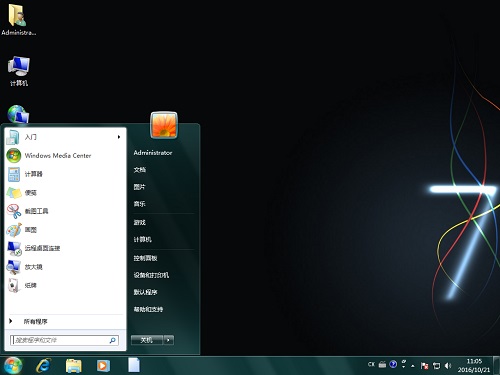Open Action Center flag tray icon
Viewport: 500px width, 375px height.
coord(424,366)
